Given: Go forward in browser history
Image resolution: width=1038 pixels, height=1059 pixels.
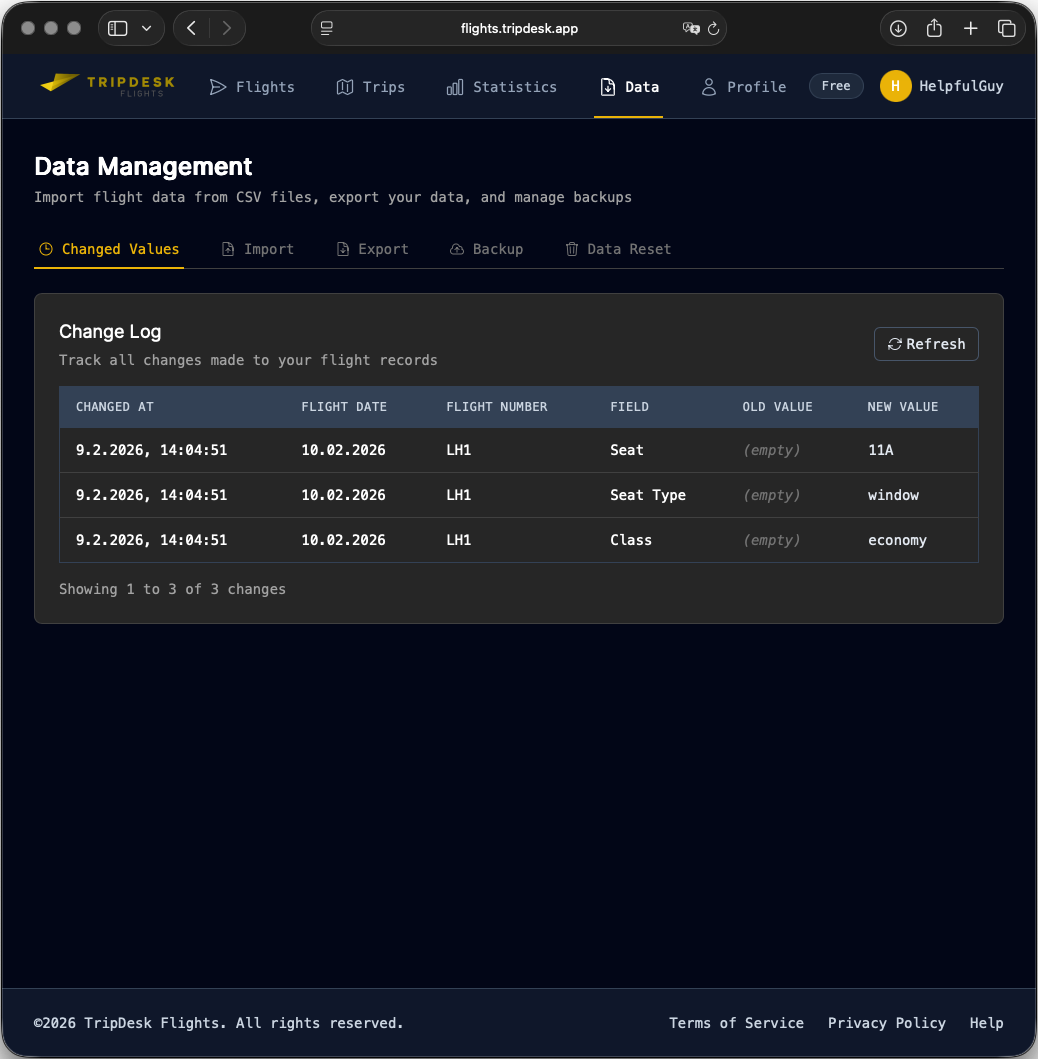Looking at the screenshot, I should pyautogui.click(x=227, y=28).
